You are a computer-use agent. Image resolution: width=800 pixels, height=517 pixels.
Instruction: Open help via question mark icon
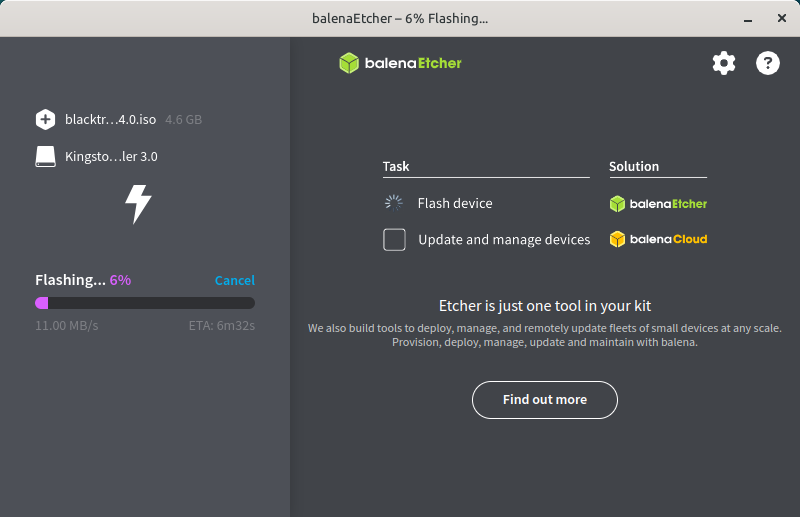pyautogui.click(x=767, y=63)
